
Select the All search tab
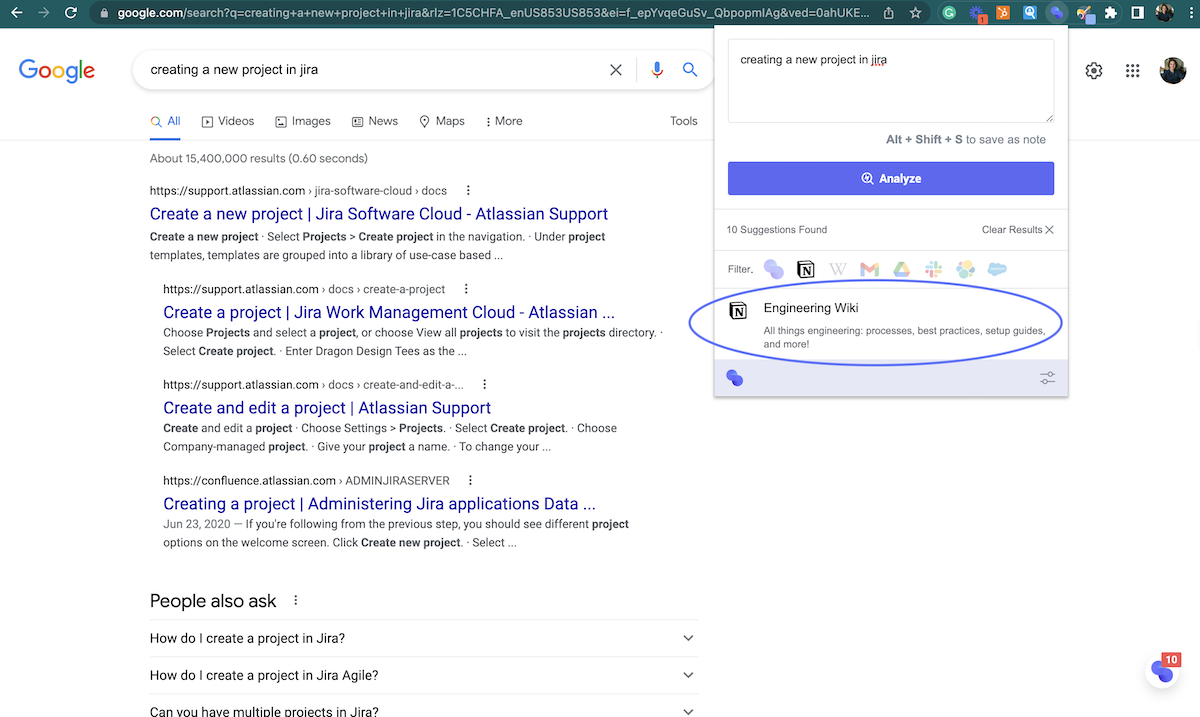(166, 121)
